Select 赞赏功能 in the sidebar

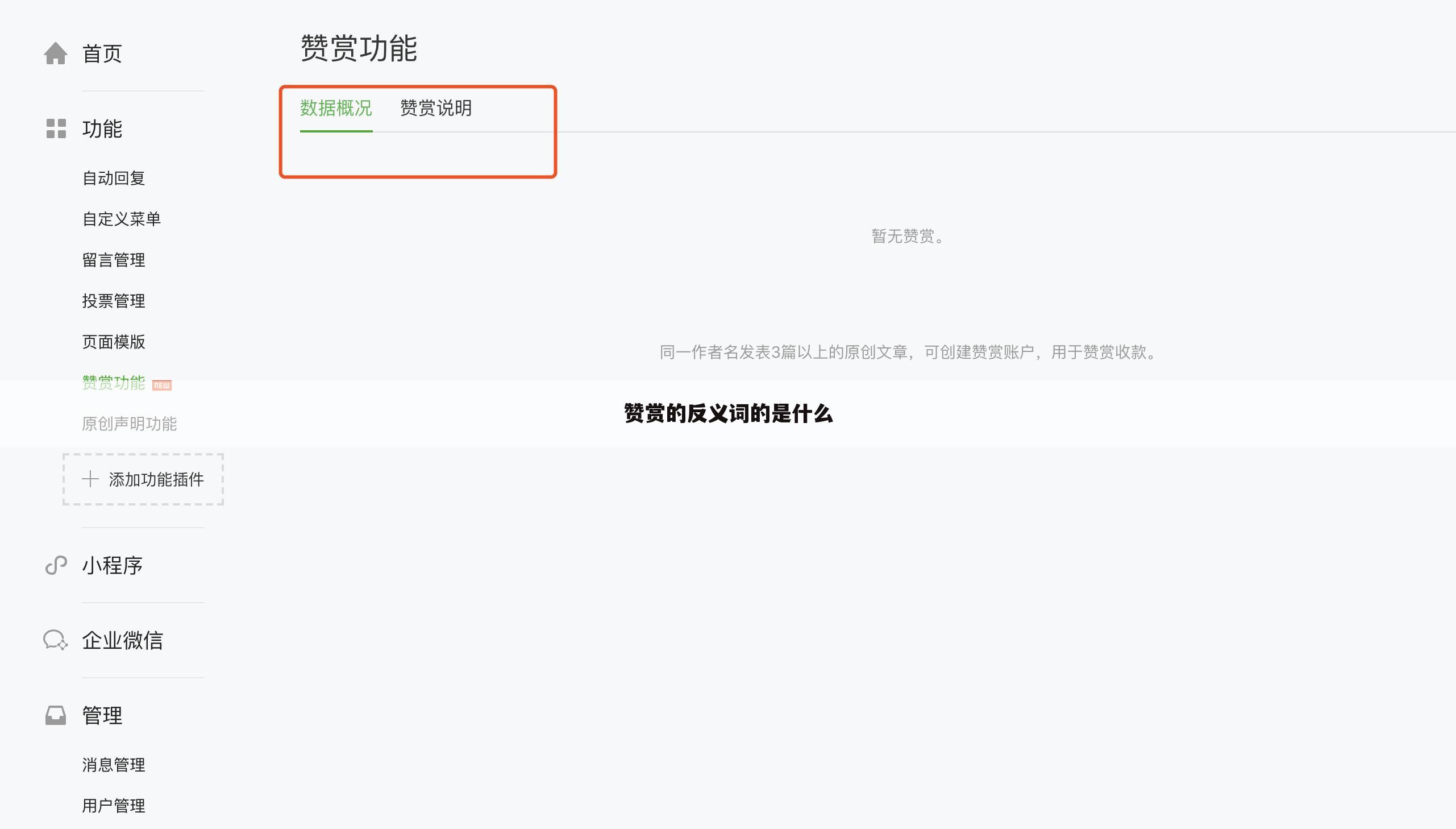point(114,383)
